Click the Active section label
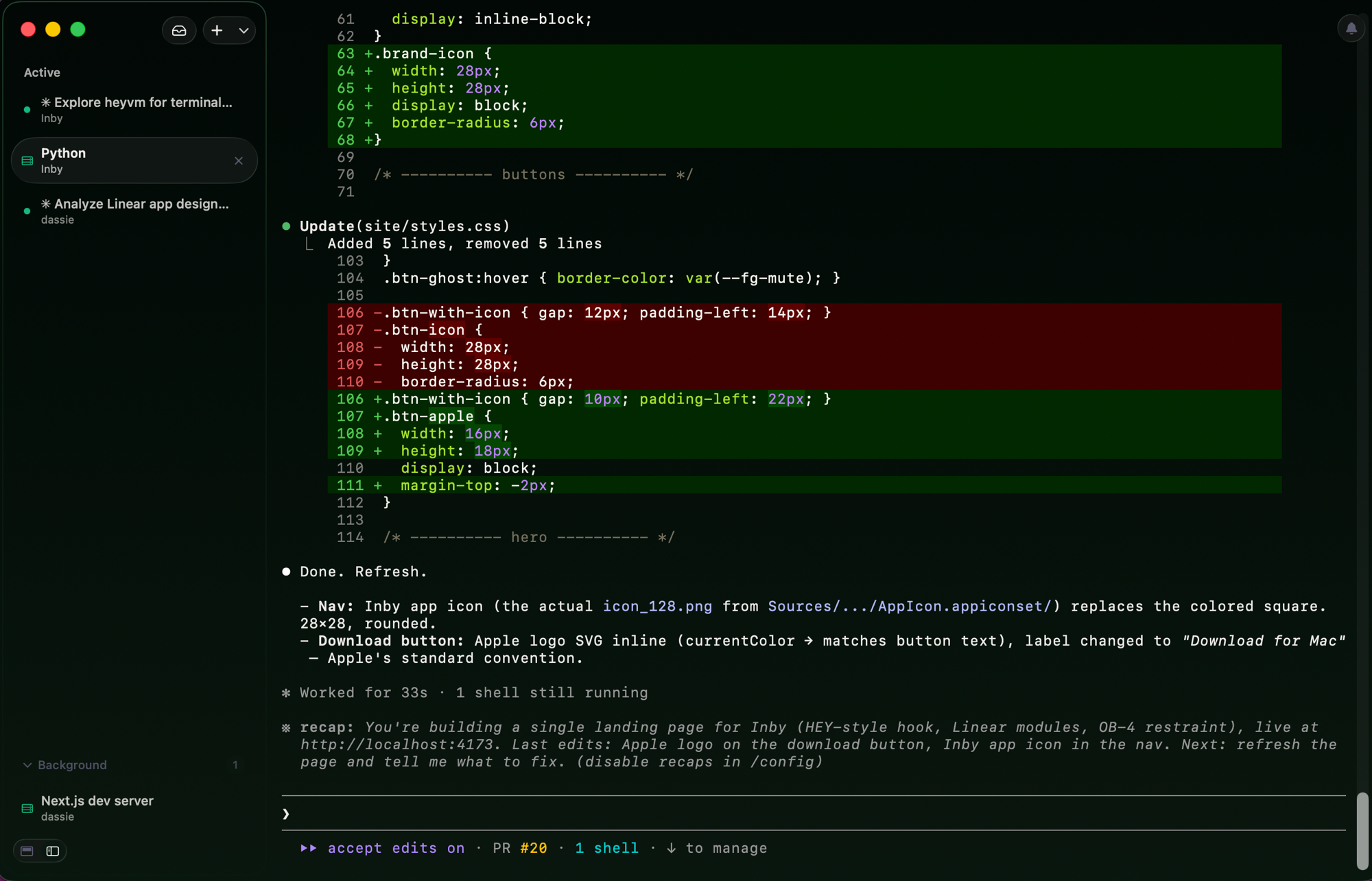The width and height of the screenshot is (1372, 881). pyautogui.click(x=42, y=73)
